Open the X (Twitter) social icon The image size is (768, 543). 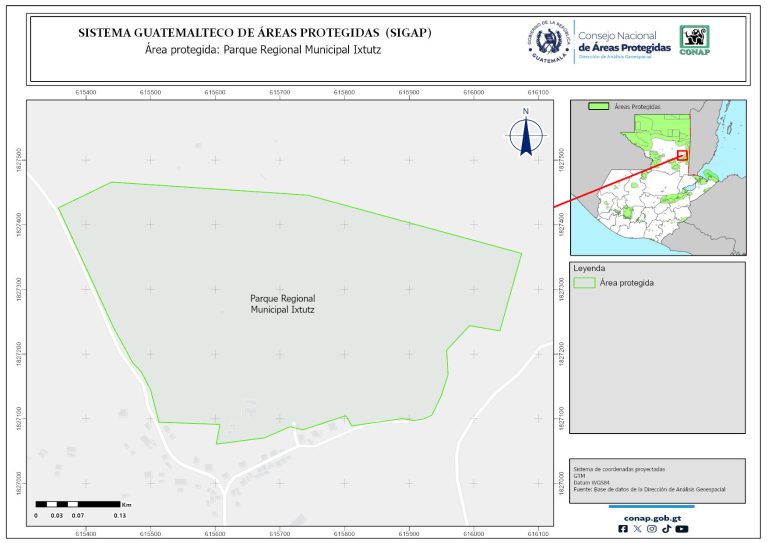point(638,529)
